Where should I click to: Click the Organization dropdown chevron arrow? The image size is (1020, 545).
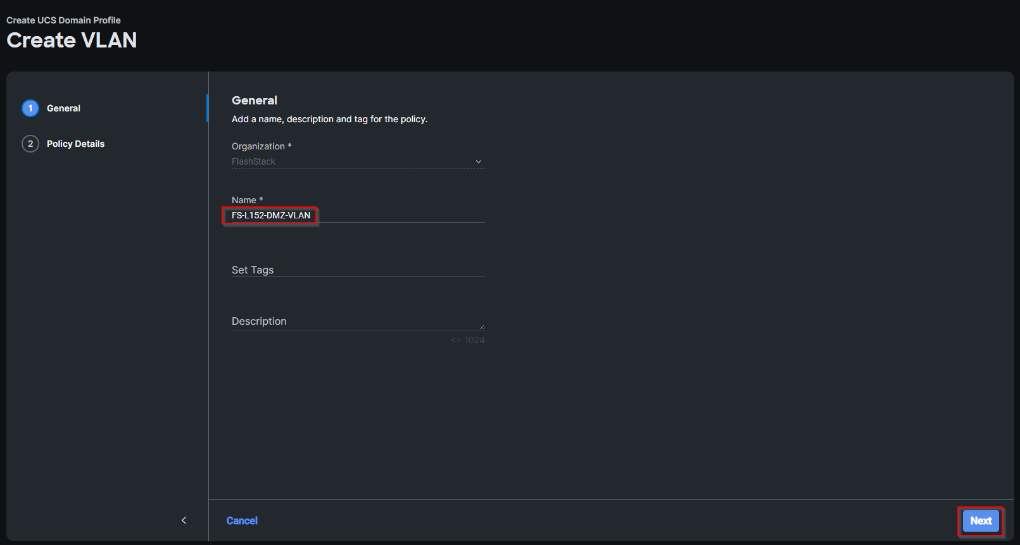click(478, 161)
